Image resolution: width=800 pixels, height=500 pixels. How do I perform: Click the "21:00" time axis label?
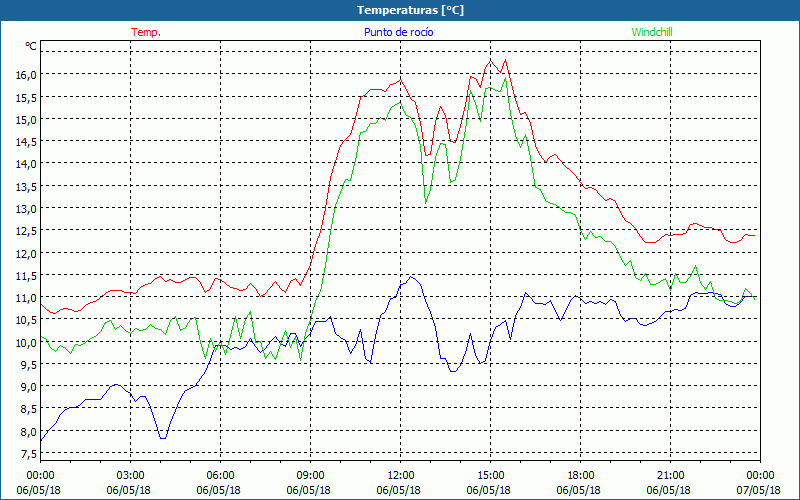(x=670, y=476)
